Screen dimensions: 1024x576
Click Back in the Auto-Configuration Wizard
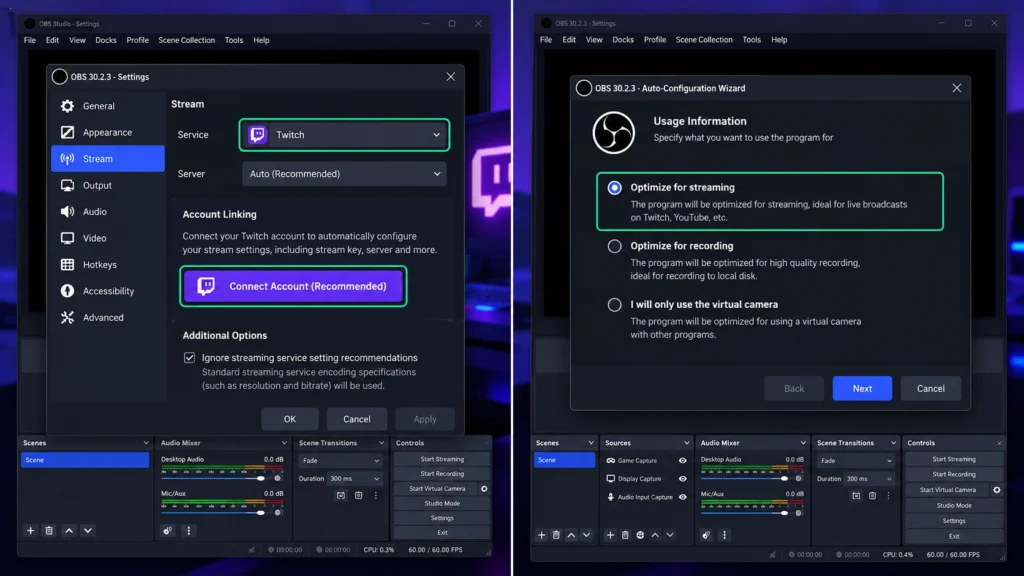[x=794, y=389]
